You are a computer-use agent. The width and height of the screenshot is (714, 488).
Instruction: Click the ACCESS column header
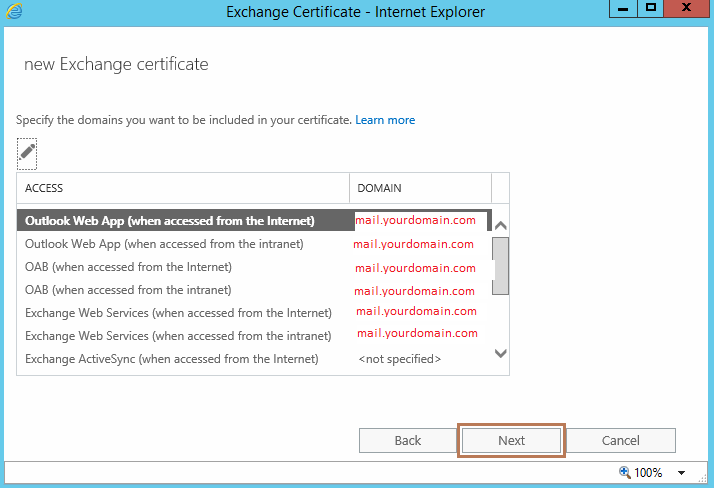183,188
